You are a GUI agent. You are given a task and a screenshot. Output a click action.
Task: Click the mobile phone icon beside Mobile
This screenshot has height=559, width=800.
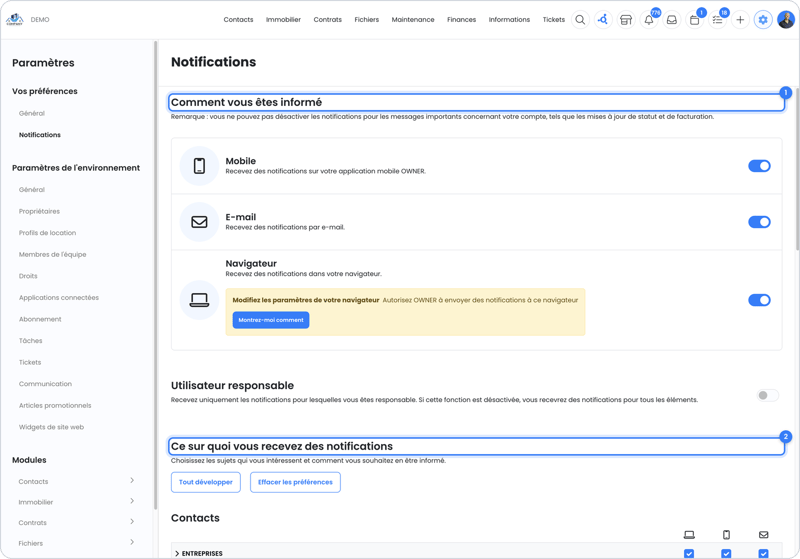(199, 166)
